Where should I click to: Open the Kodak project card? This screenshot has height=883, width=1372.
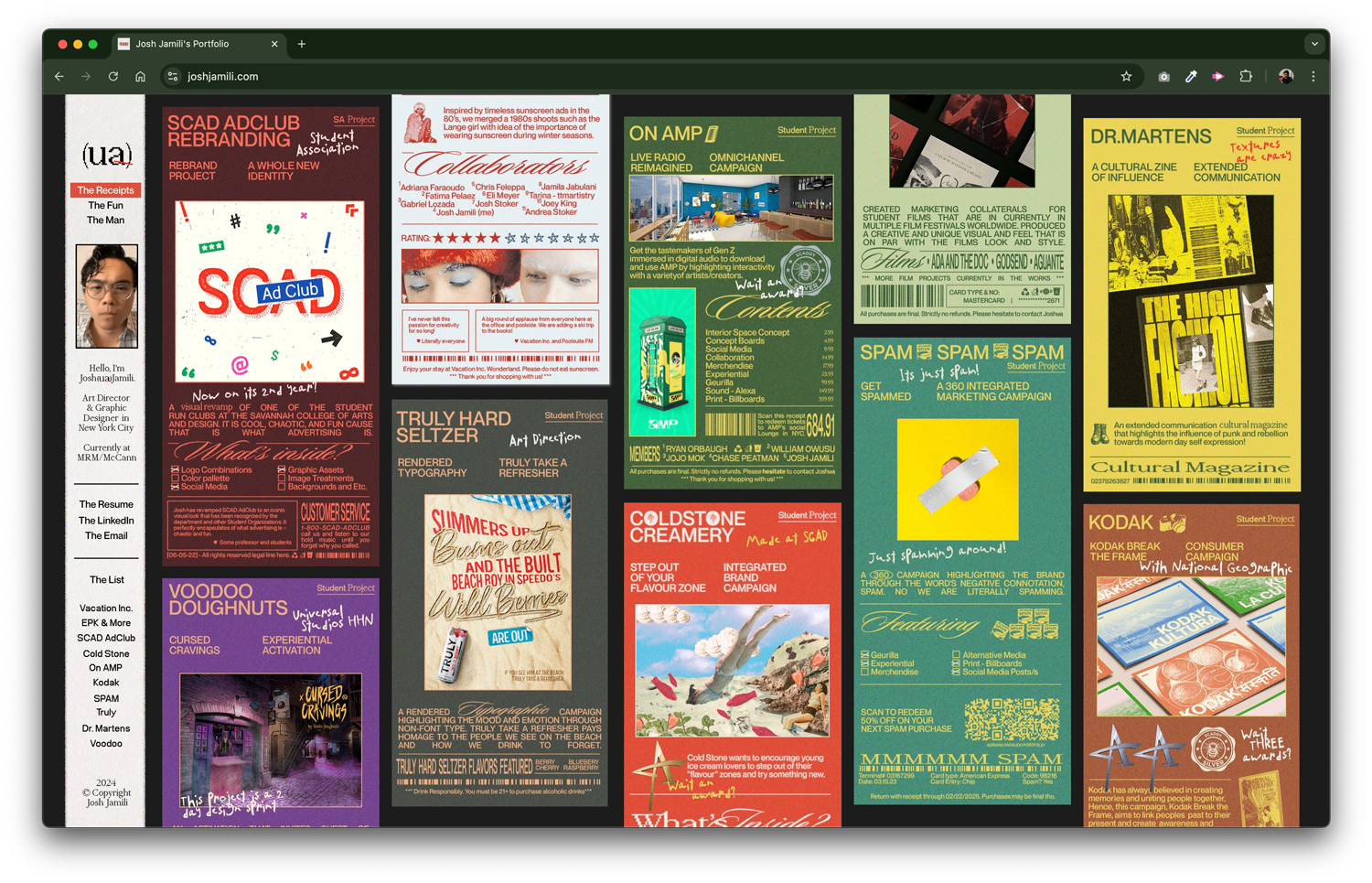coord(1192,666)
